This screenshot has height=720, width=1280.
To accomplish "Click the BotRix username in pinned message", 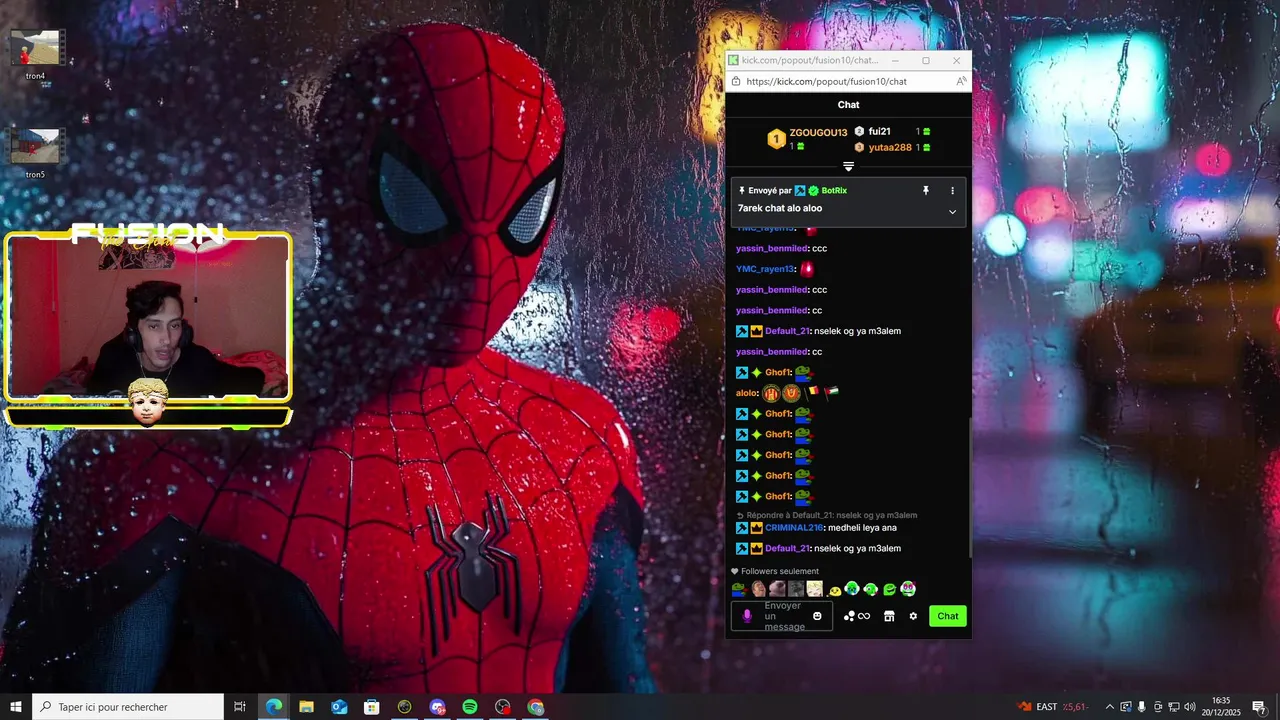I will (x=834, y=190).
